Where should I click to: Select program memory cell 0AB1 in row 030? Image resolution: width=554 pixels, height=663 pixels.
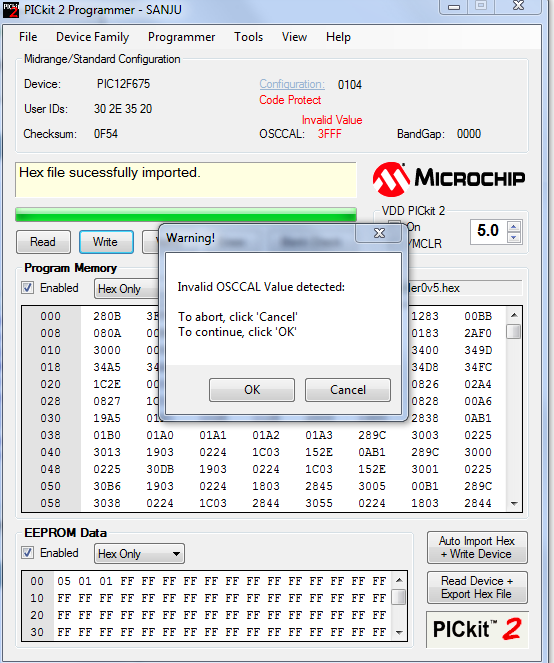pos(478,418)
